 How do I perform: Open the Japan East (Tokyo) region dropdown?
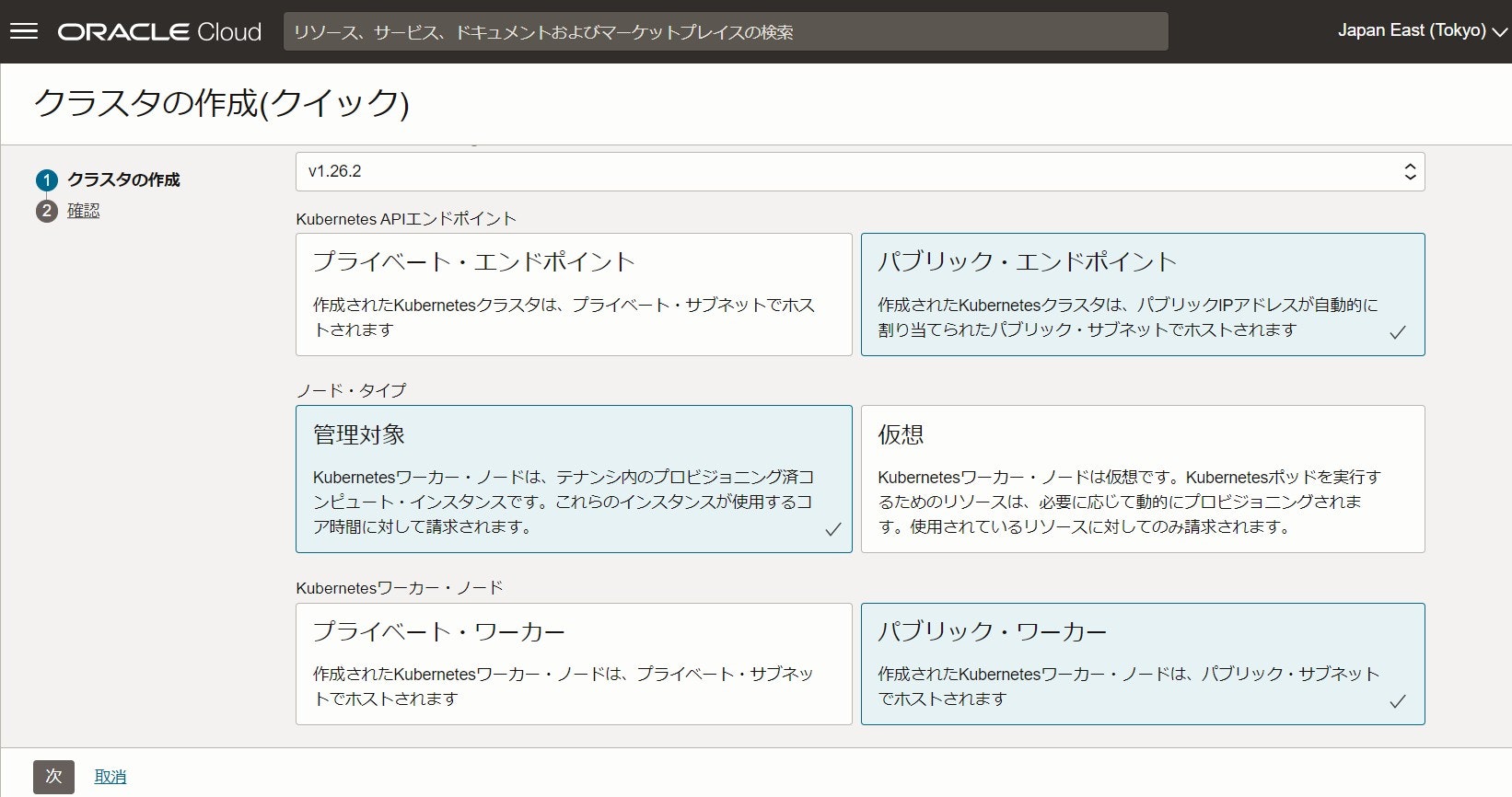(1422, 30)
